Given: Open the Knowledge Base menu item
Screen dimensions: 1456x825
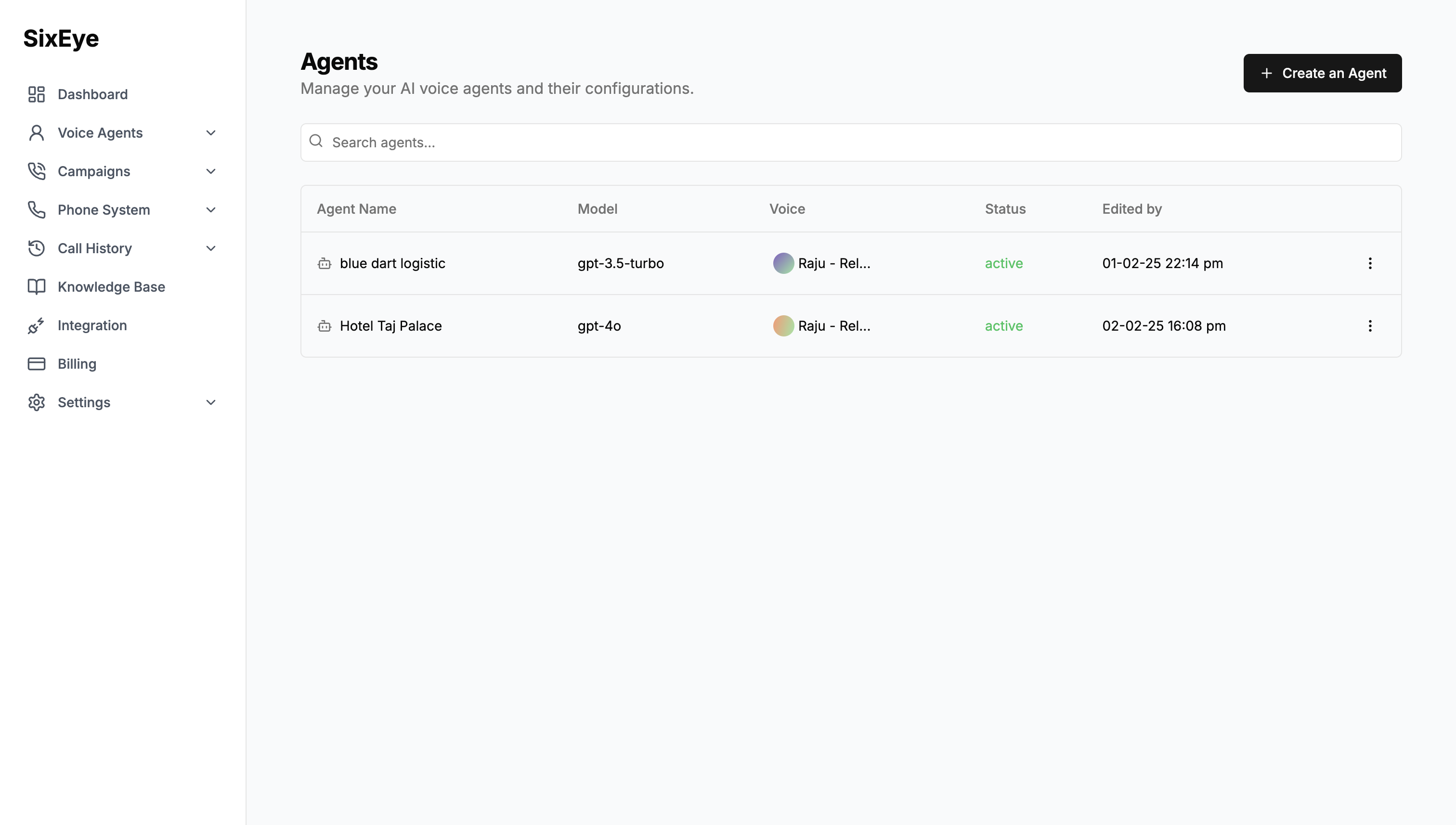Looking at the screenshot, I should pos(111,287).
